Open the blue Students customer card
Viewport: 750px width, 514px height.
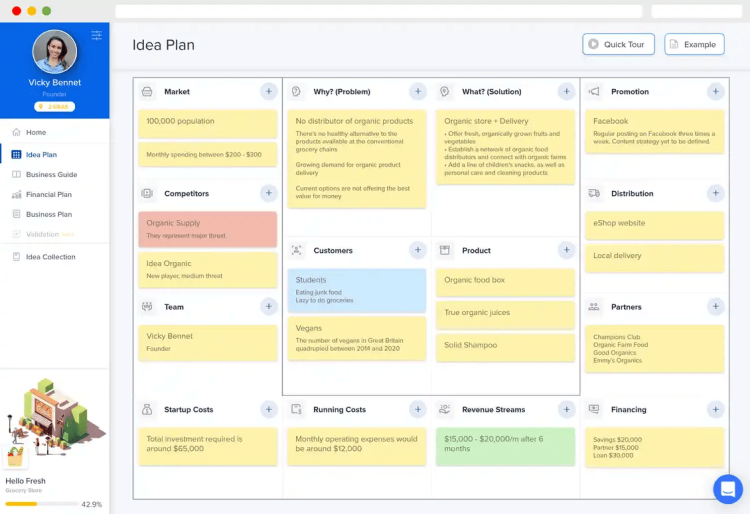pyautogui.click(x=357, y=290)
